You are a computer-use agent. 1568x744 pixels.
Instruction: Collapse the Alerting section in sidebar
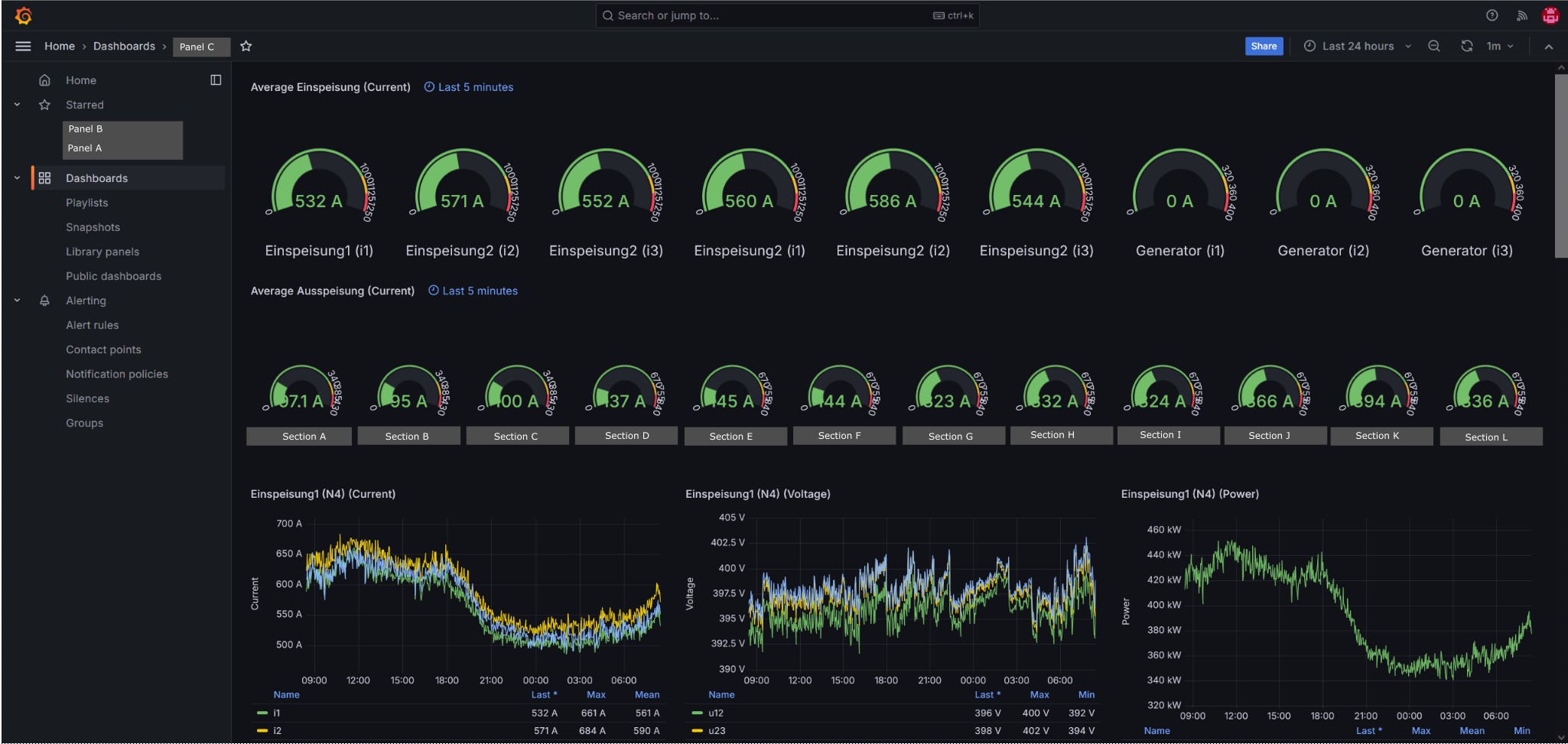(x=17, y=301)
